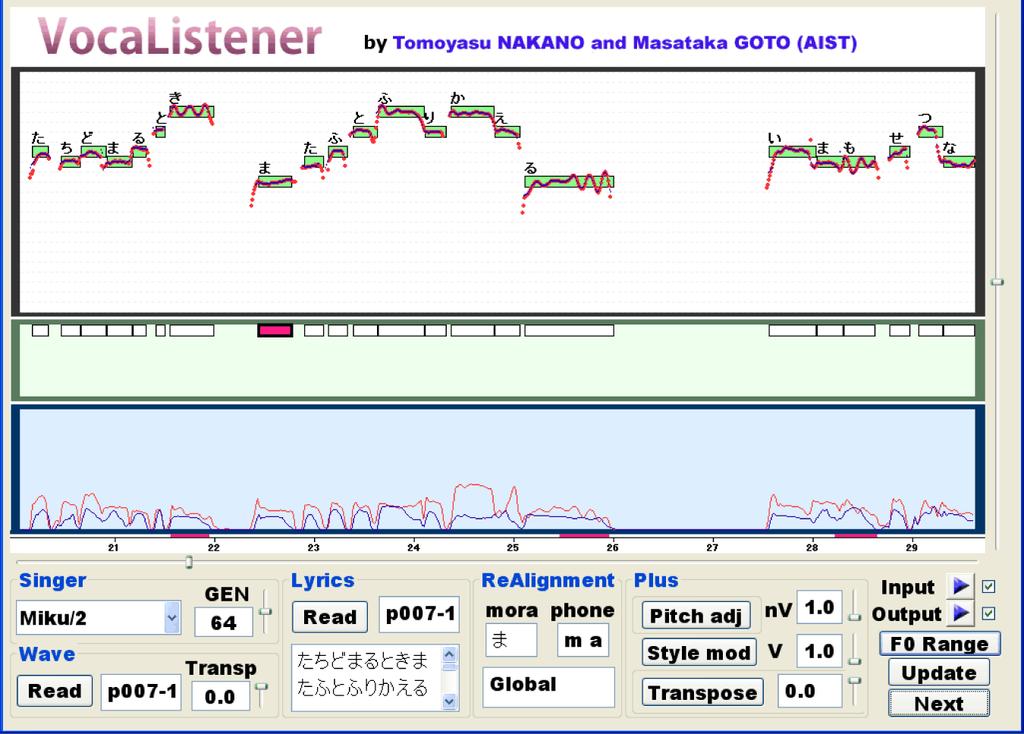Click the value field beside Transpose button
1024x734 pixels.
click(x=809, y=692)
